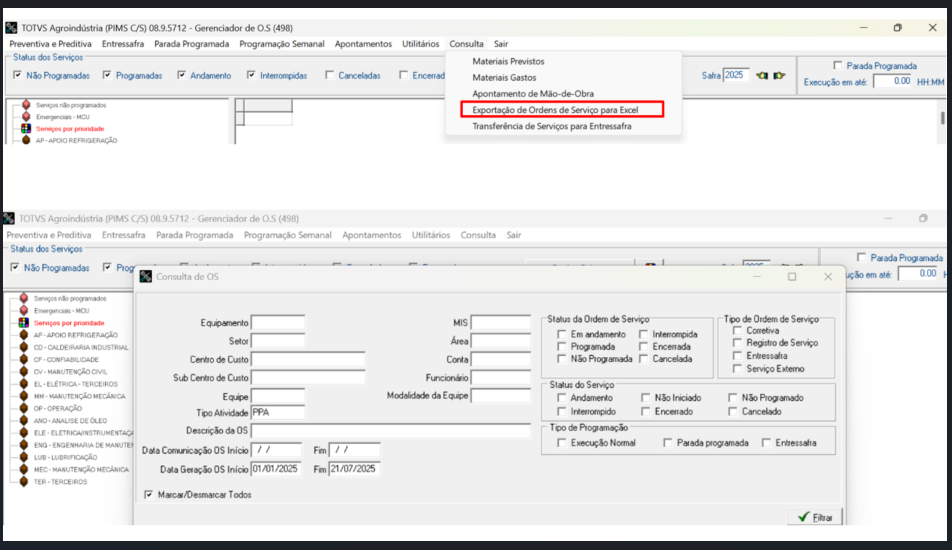Open Apontamentos menu in the window with the open Consulta menu
Screen dimensions: 952x550
coord(363,44)
